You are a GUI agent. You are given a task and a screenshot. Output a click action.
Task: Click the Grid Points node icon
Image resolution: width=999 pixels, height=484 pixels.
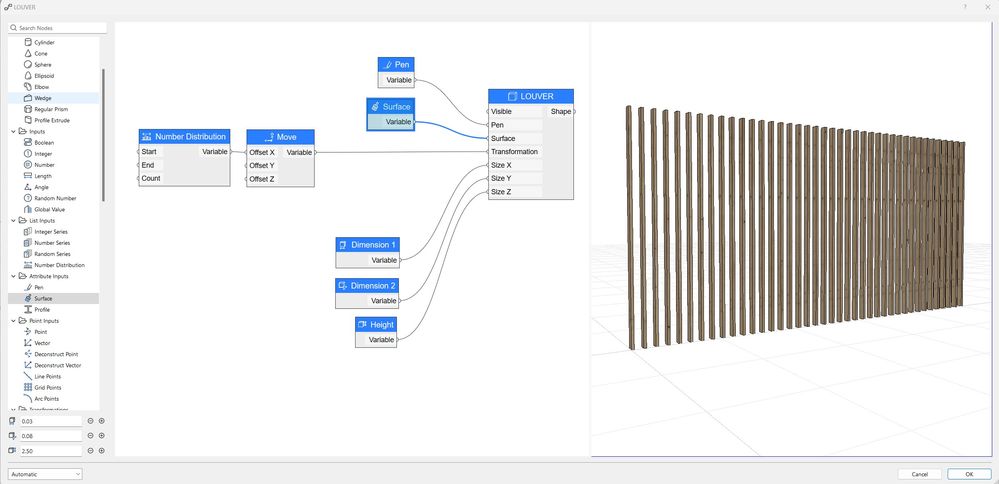coord(27,387)
